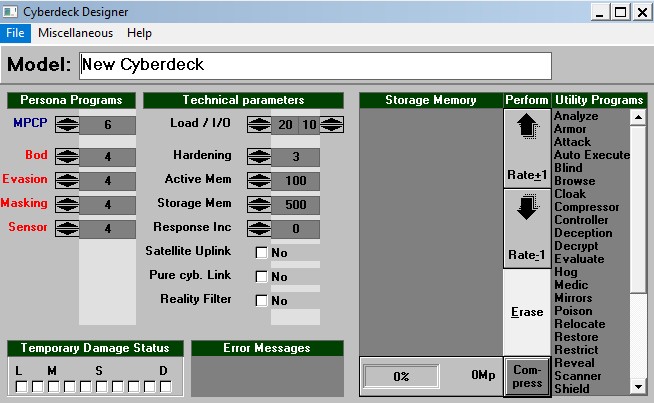Click the Rate-1 down-arrow button
Image resolution: width=654 pixels, height=403 pixels.
coord(527,229)
